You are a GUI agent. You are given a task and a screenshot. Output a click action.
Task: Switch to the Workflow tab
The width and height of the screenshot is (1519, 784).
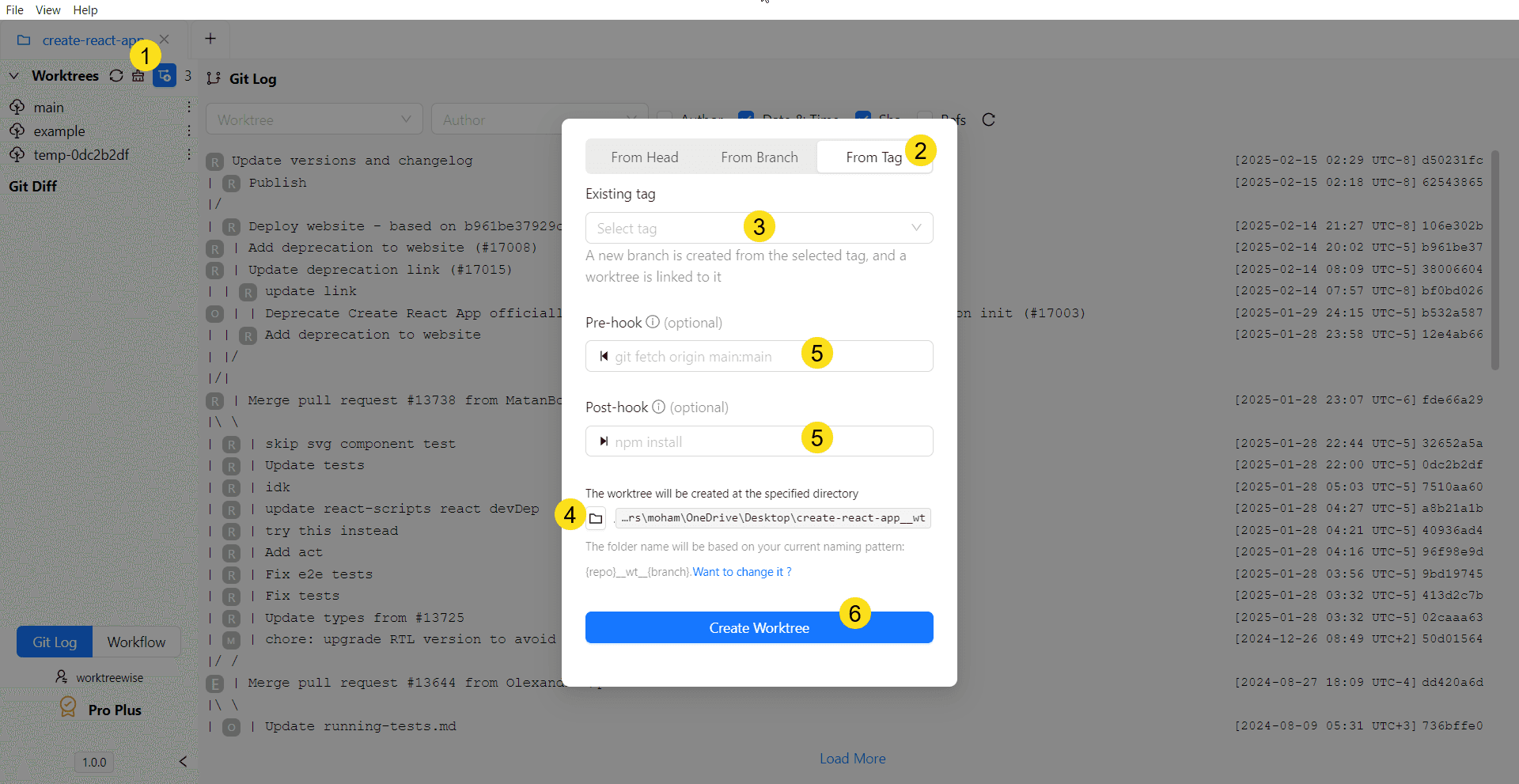136,642
